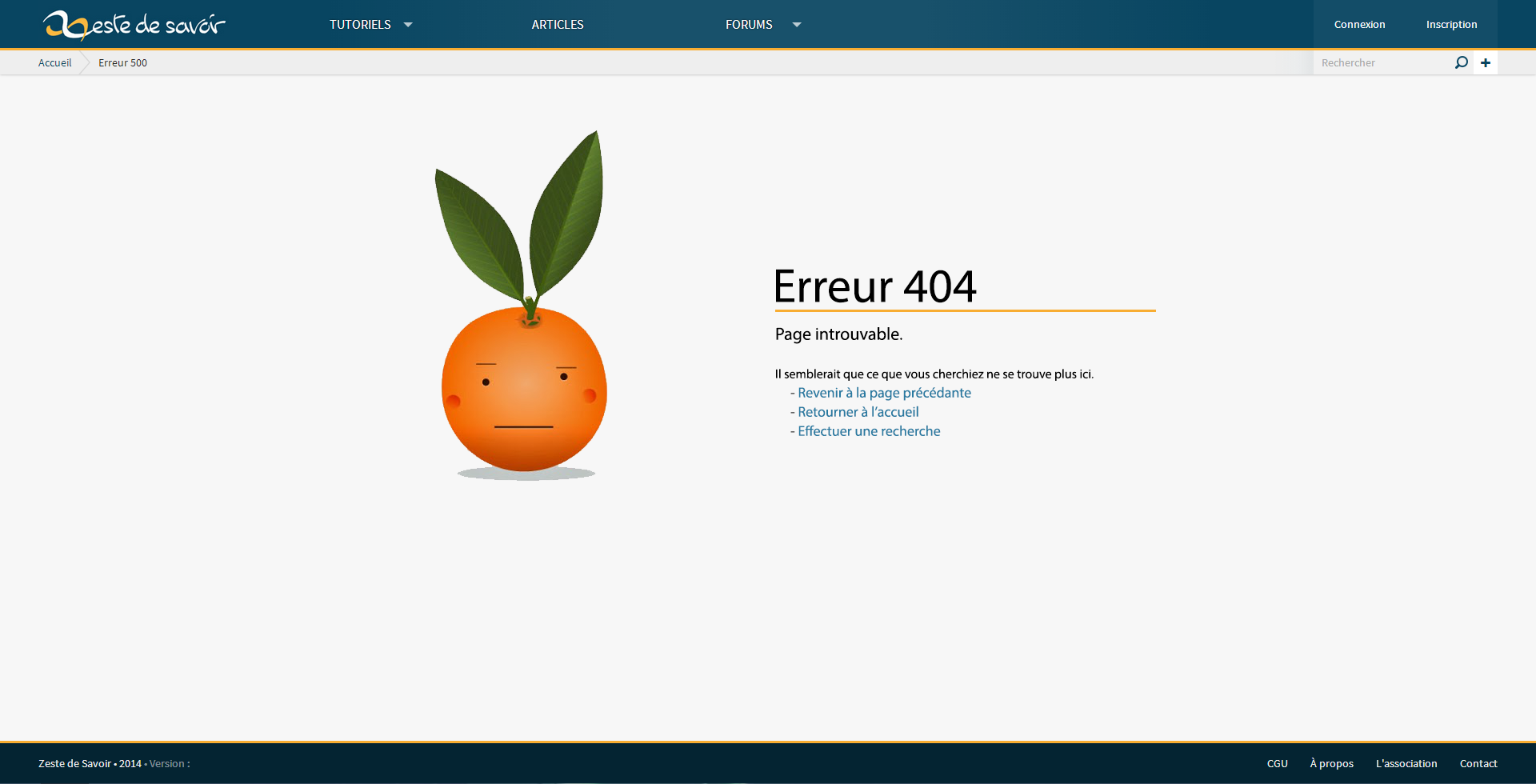The image size is (1536, 784).
Task: Select the Erreur 500 breadcrumb item
Action: tap(122, 62)
